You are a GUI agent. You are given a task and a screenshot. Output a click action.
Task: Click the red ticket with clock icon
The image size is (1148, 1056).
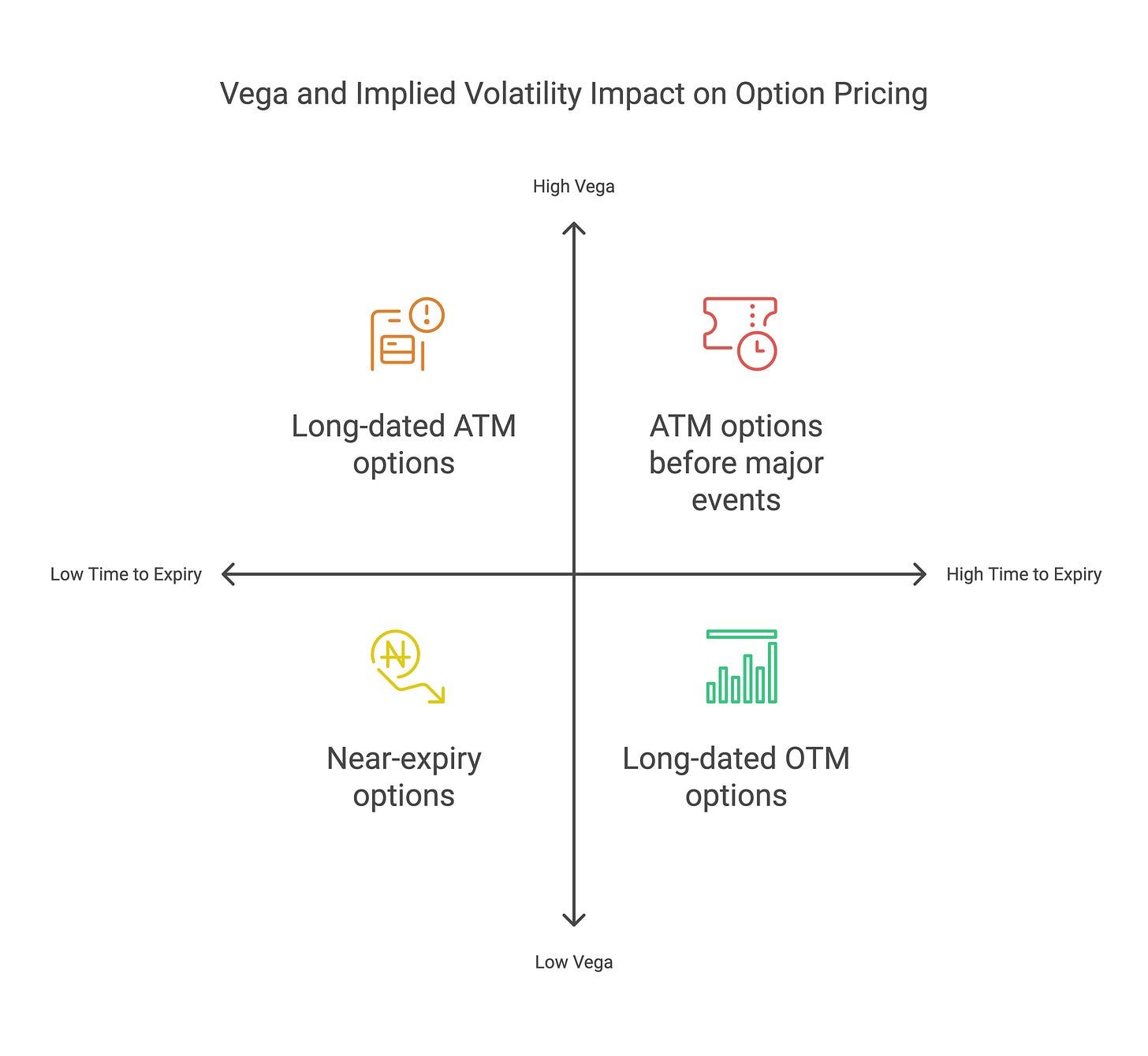(740, 334)
